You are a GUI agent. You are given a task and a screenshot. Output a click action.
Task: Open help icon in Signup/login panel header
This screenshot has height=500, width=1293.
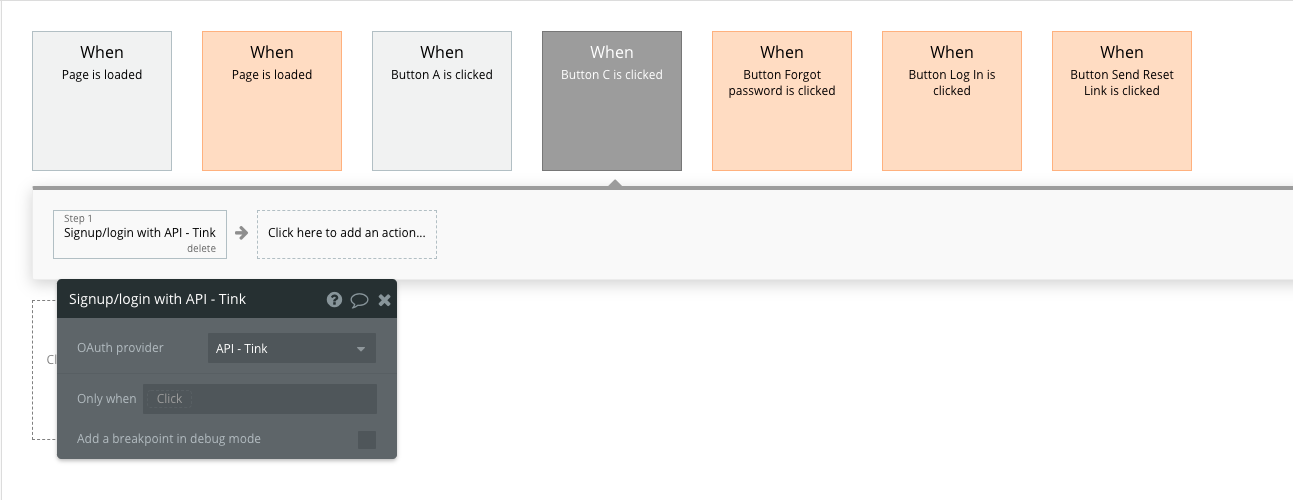coord(335,299)
